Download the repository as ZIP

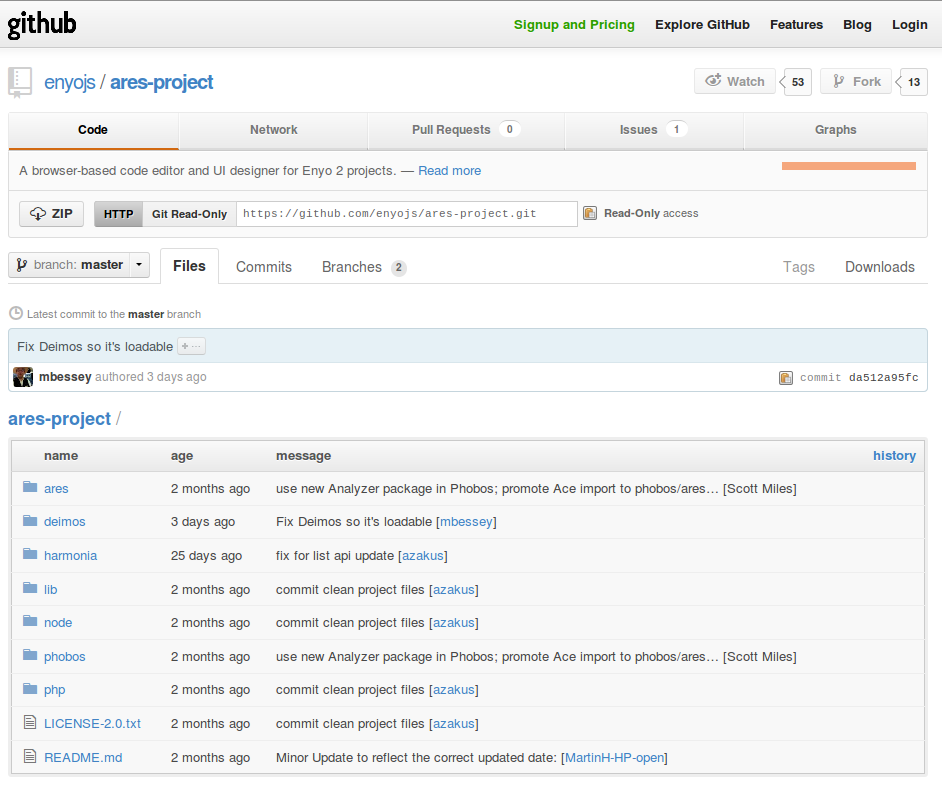click(x=52, y=214)
